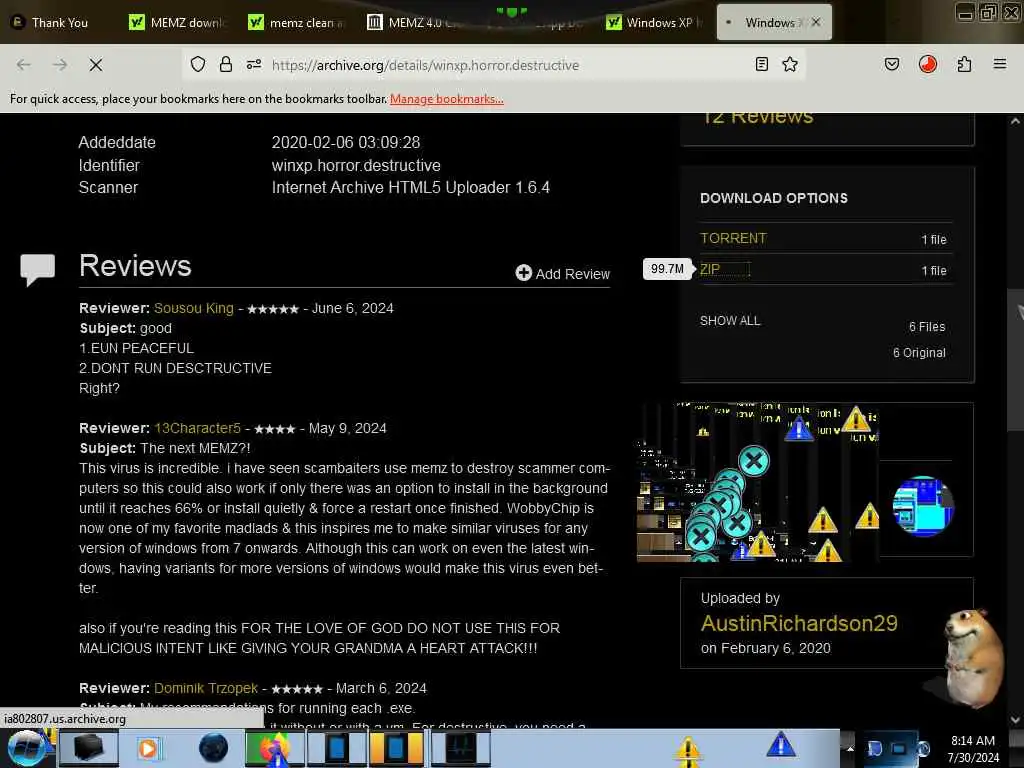Open the 6 Files link
The image size is (1024, 768).
pos(927,327)
